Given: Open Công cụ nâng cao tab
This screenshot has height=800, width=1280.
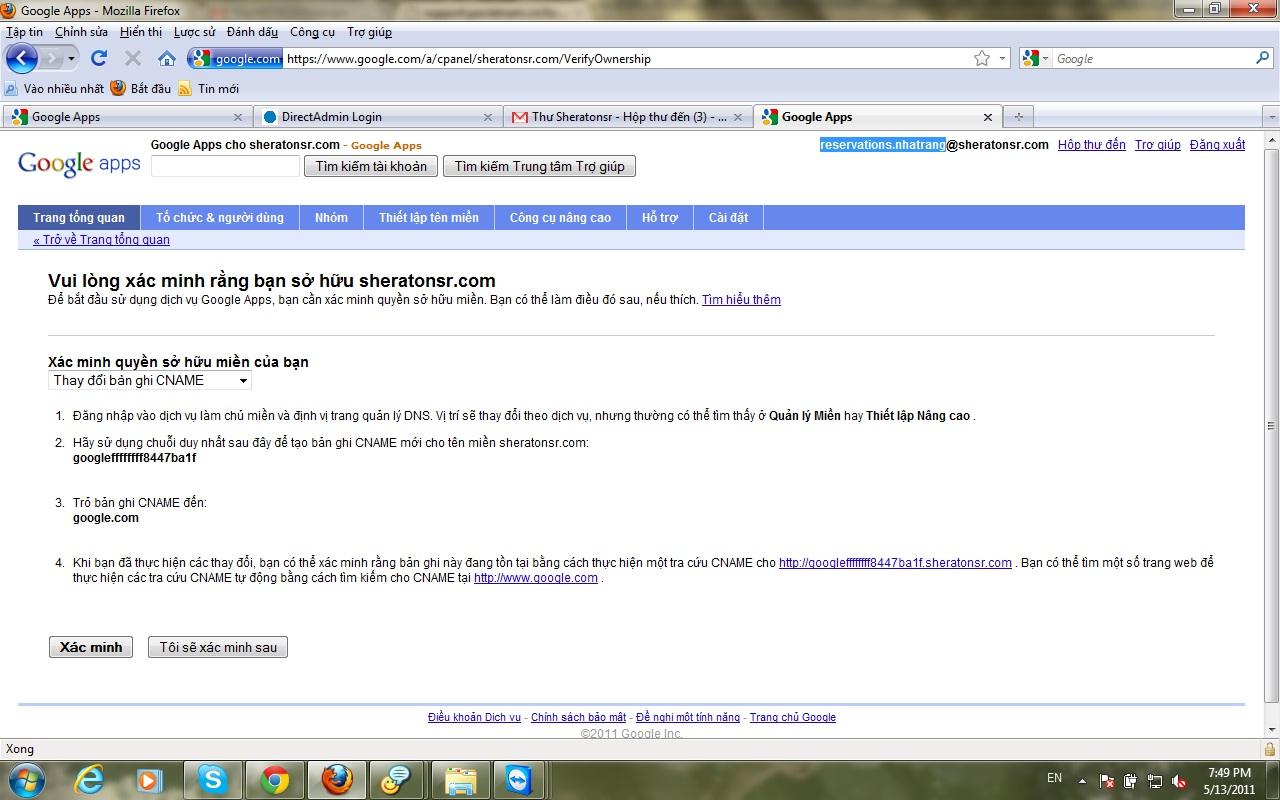Looking at the screenshot, I should click(x=560, y=217).
